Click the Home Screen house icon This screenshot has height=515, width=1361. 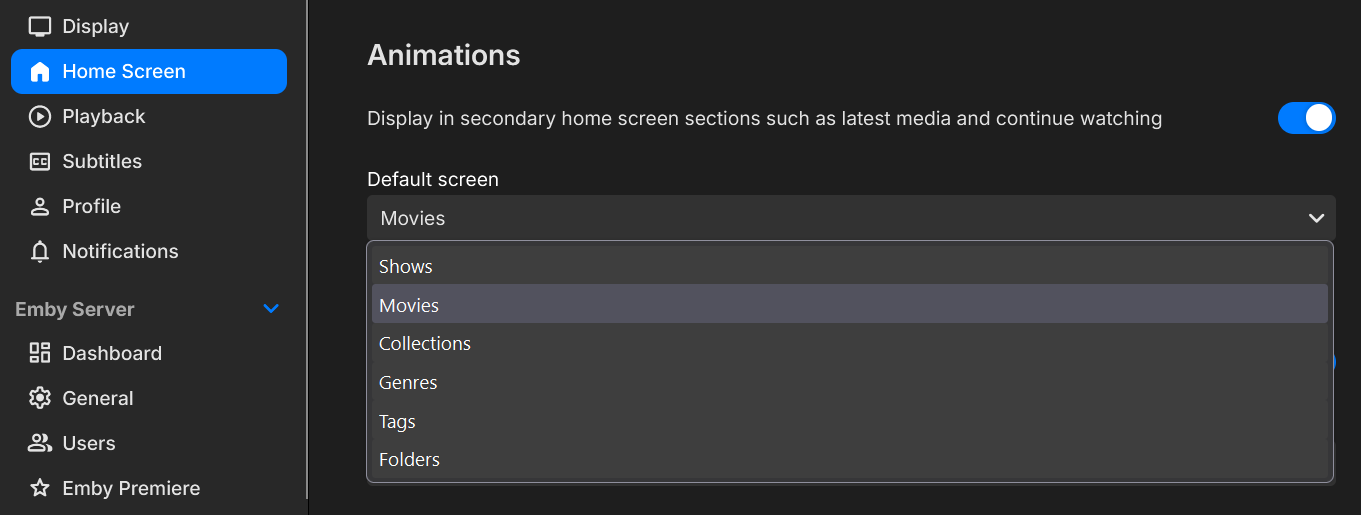40,72
